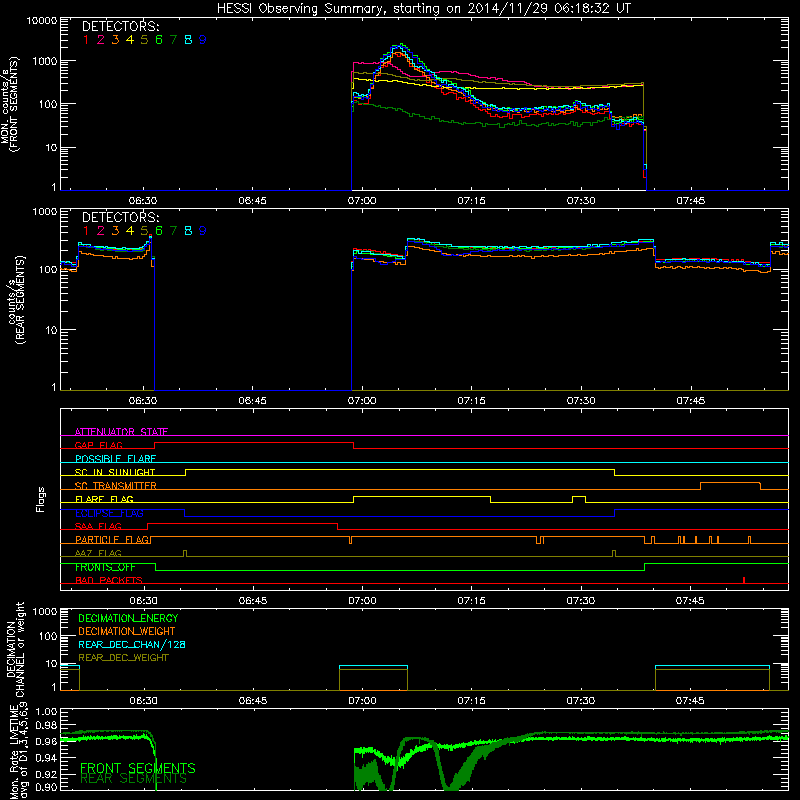Click detector 8 in the front segments legend

click(188, 40)
